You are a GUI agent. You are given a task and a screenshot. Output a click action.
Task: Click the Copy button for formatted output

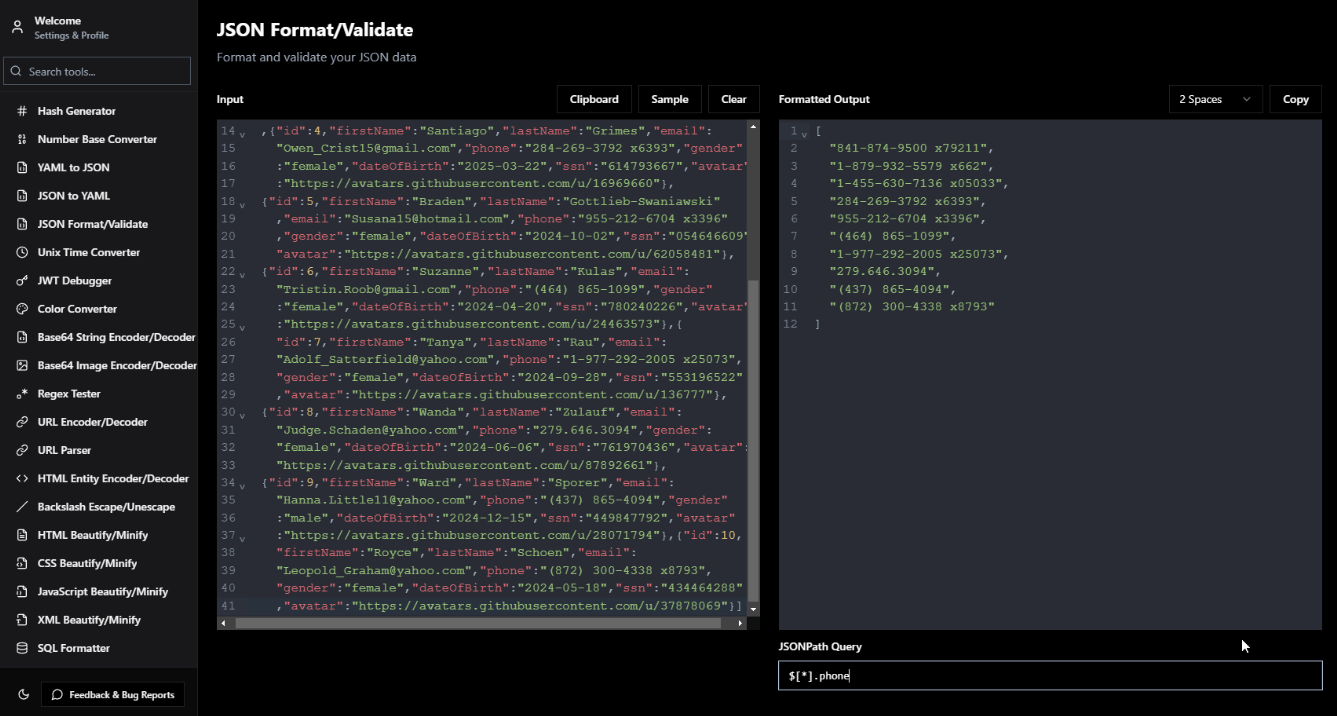tap(1295, 99)
